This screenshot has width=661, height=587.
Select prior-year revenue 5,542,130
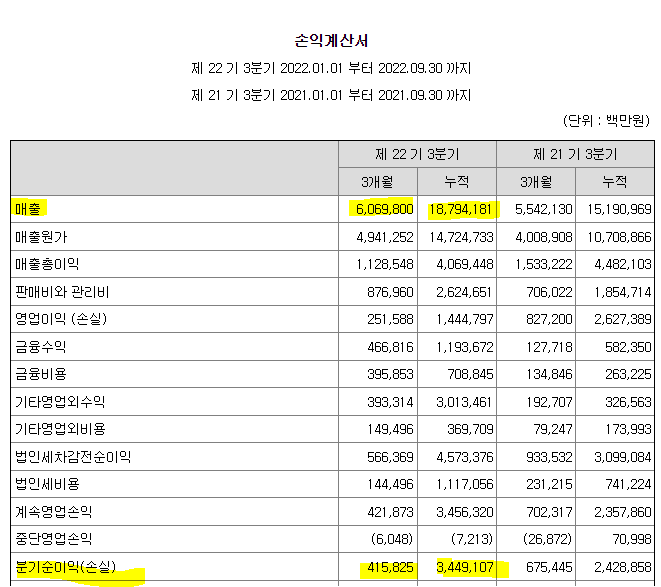[543, 209]
